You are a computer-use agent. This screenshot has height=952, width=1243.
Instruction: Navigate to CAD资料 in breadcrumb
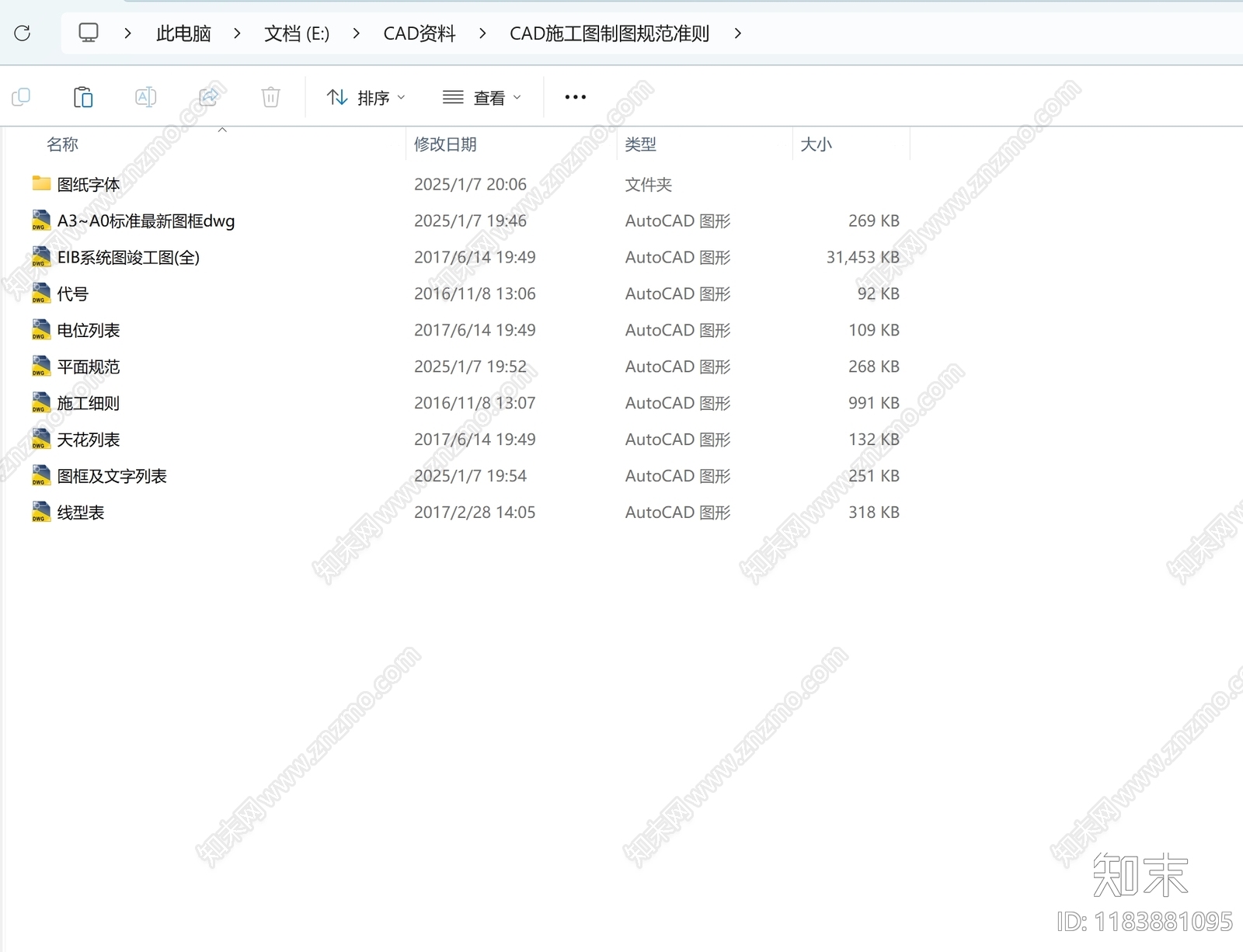[420, 33]
